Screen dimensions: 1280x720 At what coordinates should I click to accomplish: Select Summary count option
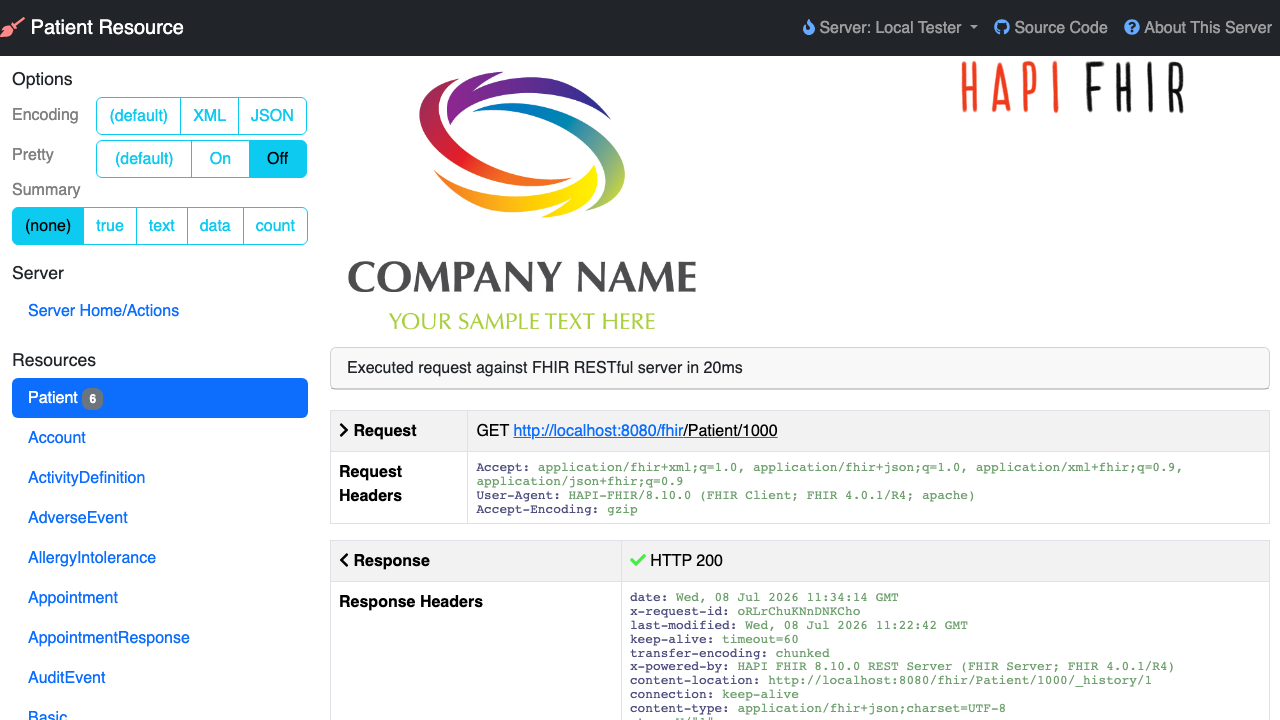point(275,226)
